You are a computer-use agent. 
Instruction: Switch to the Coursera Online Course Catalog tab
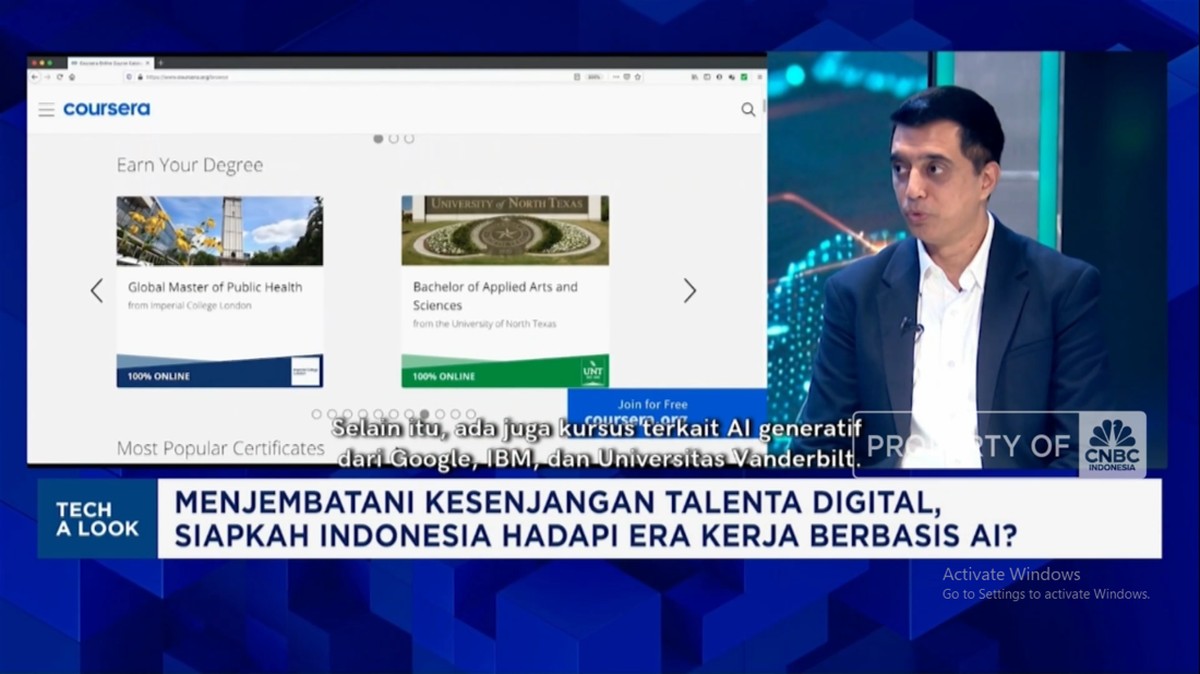pyautogui.click(x=108, y=63)
